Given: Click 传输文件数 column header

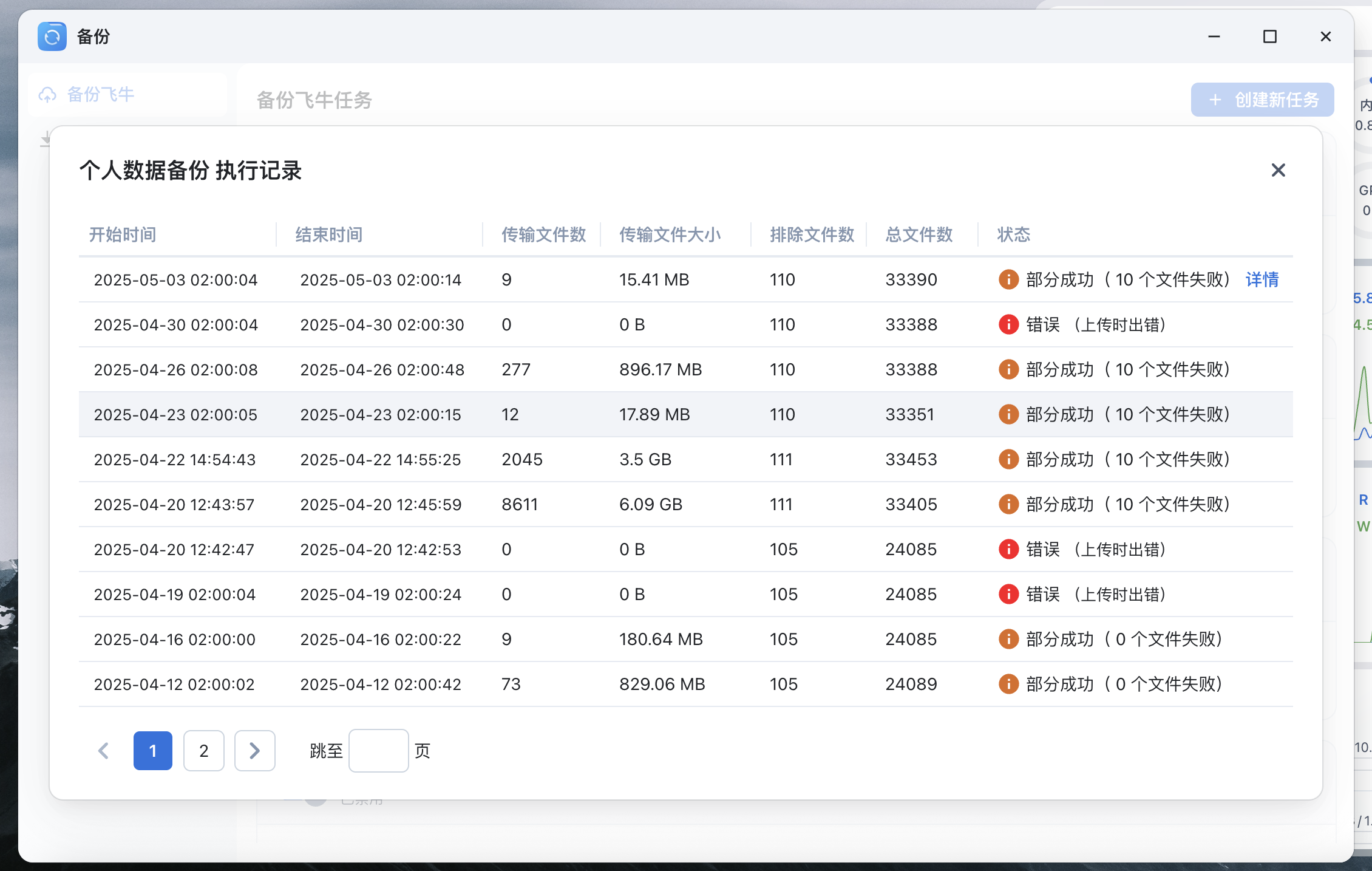Looking at the screenshot, I should [x=543, y=234].
